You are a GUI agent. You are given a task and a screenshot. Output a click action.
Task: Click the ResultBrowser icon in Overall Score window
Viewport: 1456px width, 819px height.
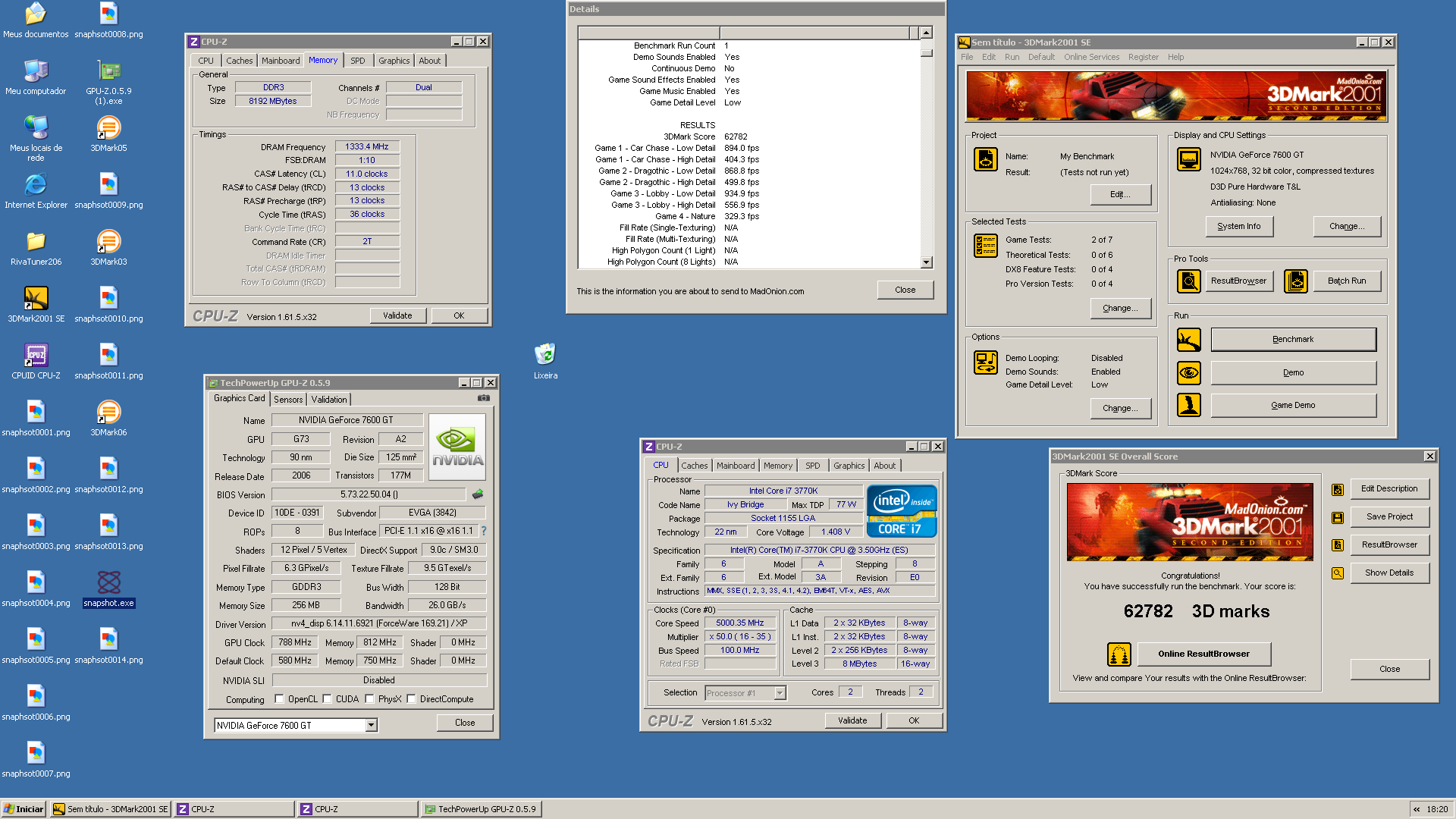coord(1337,545)
